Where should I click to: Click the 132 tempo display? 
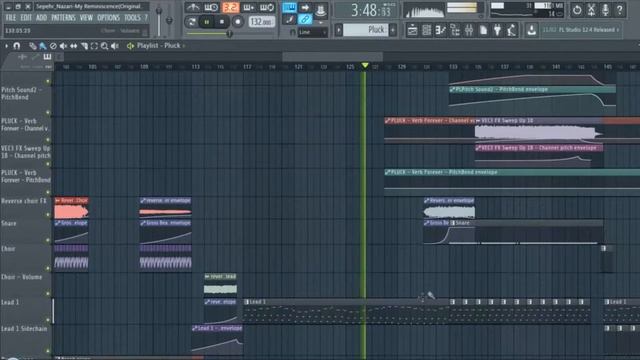coord(262,21)
